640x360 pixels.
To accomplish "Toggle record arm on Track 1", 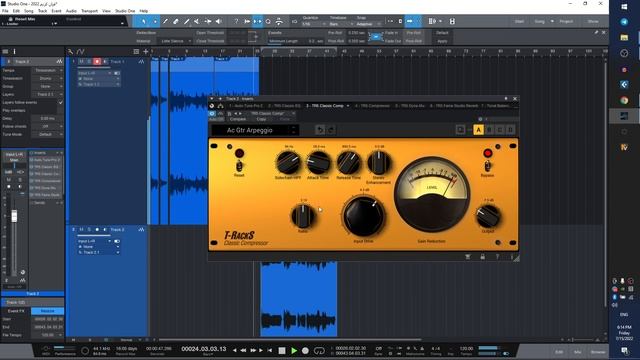I will click(97, 62).
